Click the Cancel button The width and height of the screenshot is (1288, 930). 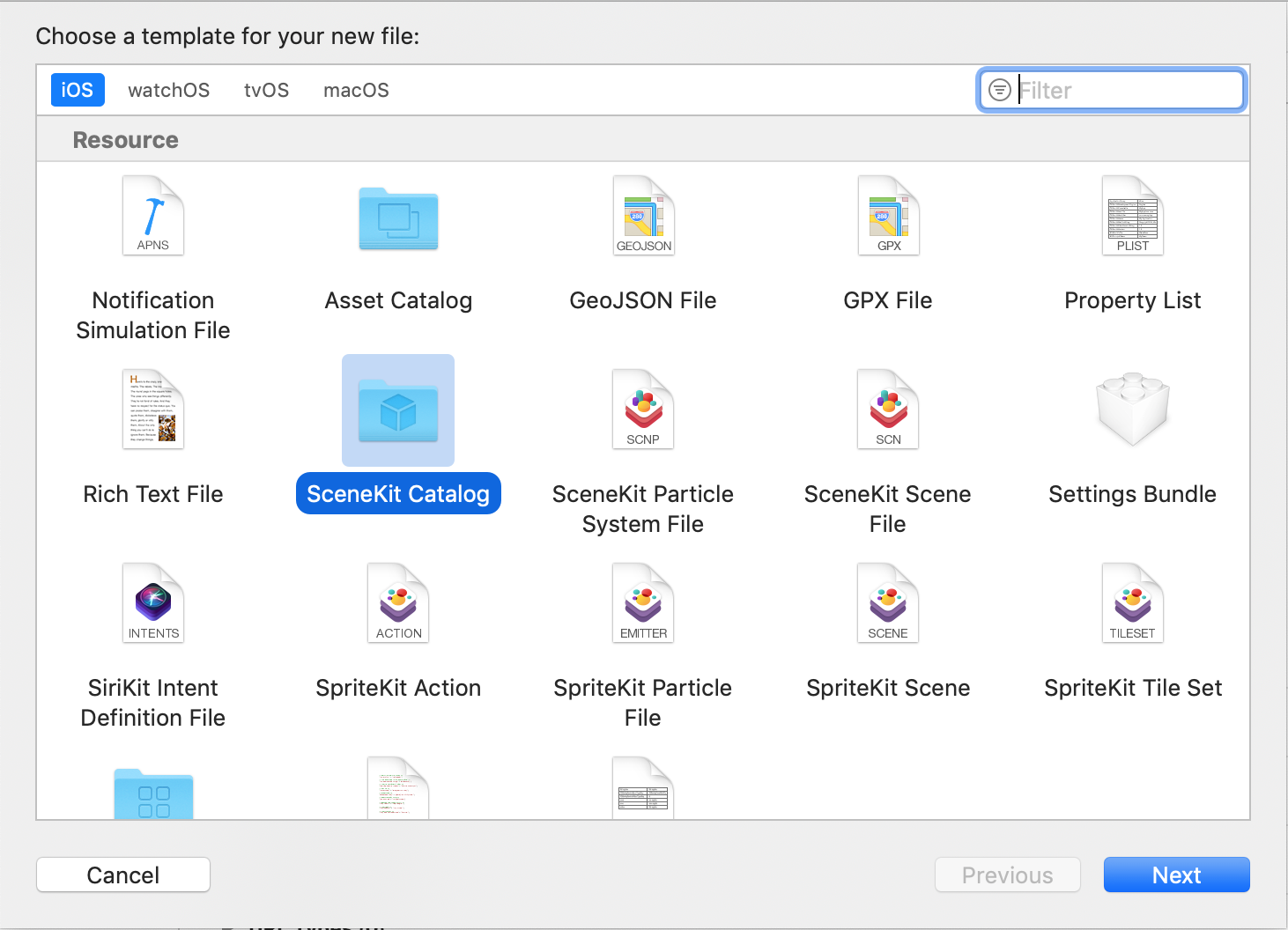click(123, 875)
